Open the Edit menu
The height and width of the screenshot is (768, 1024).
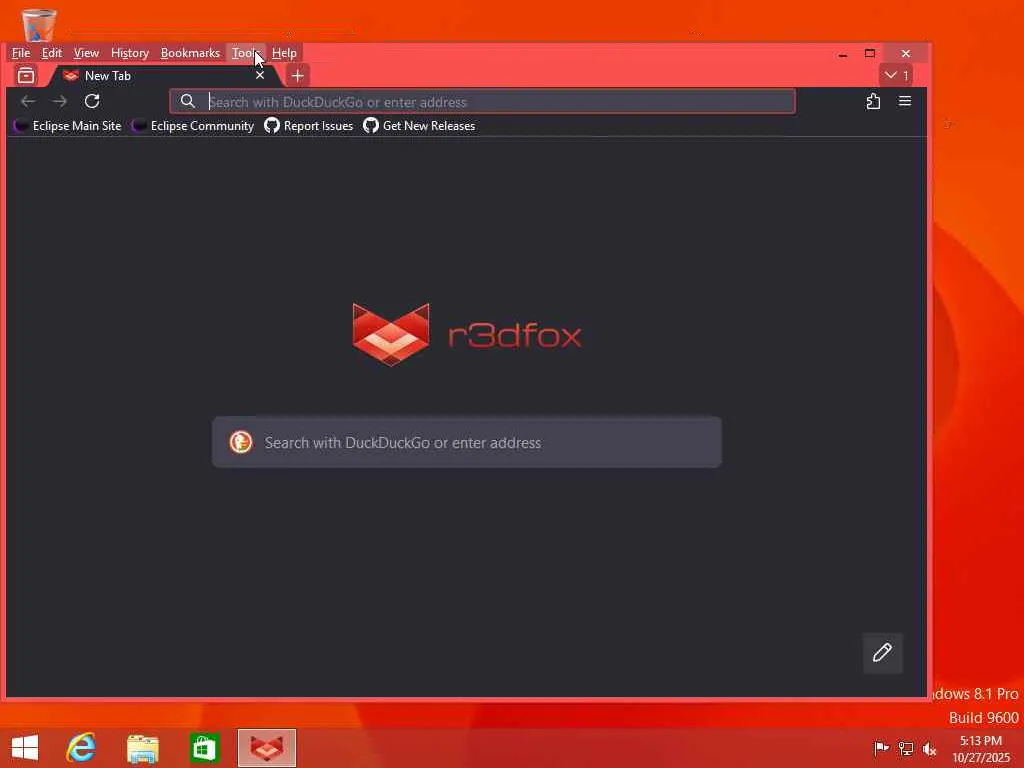click(x=52, y=53)
